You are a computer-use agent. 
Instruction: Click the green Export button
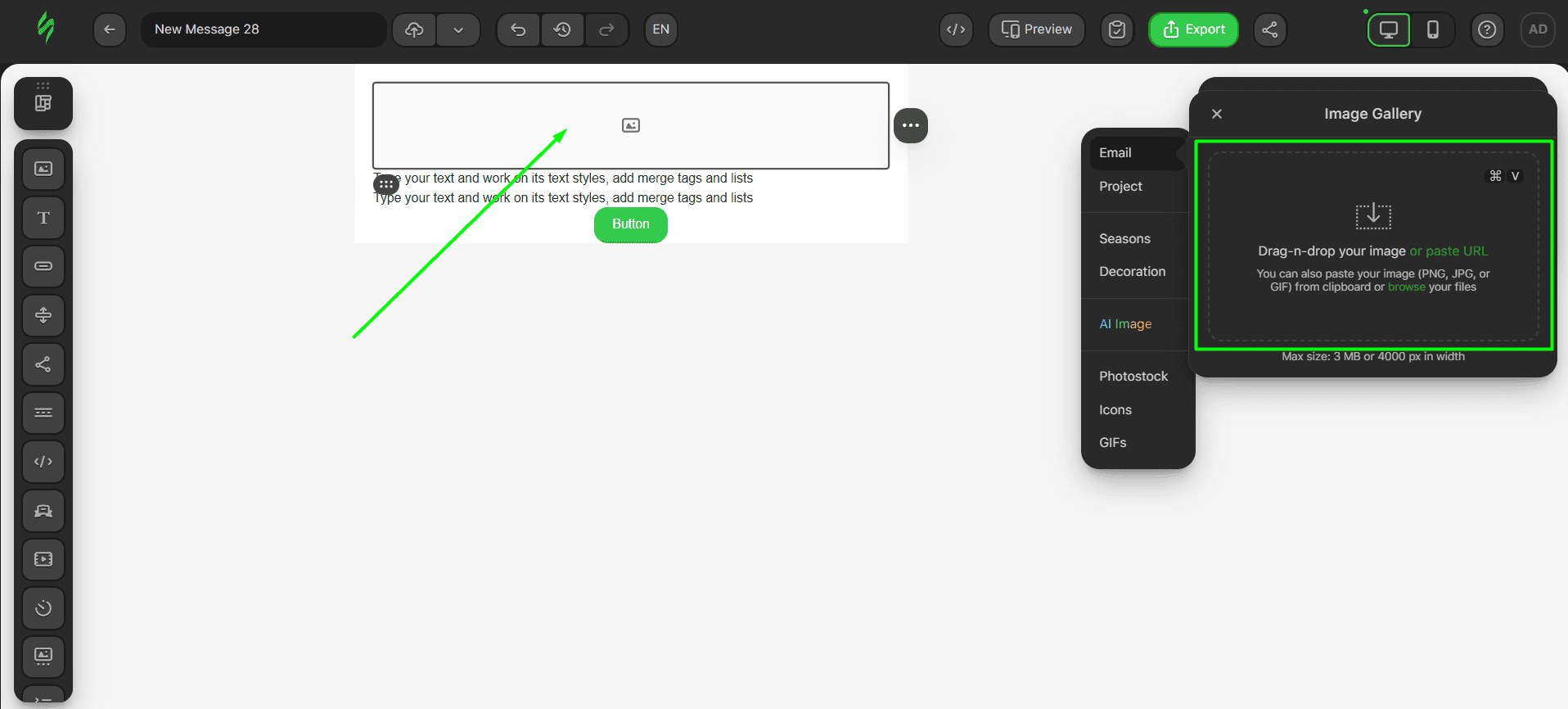pyautogui.click(x=1193, y=29)
